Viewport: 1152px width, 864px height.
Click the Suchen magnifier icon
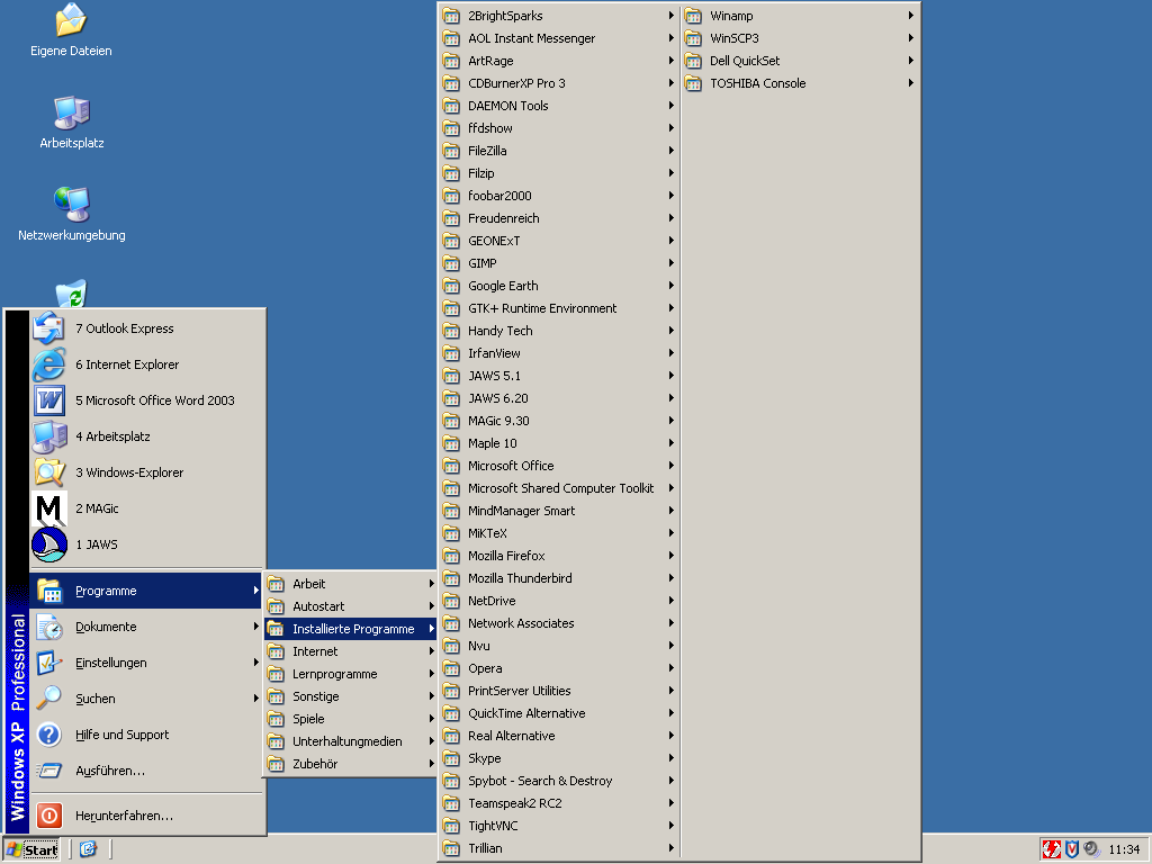tap(49, 699)
